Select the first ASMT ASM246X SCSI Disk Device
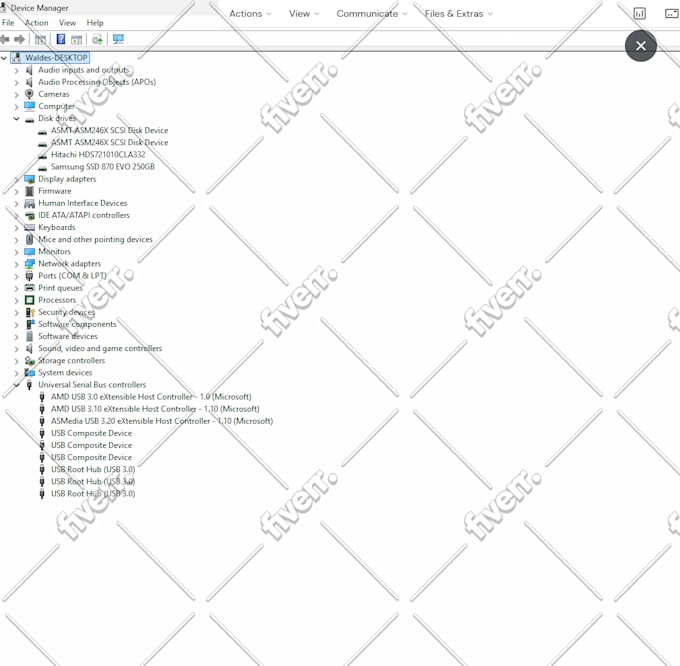The height and width of the screenshot is (666, 680). pyautogui.click(x=109, y=131)
